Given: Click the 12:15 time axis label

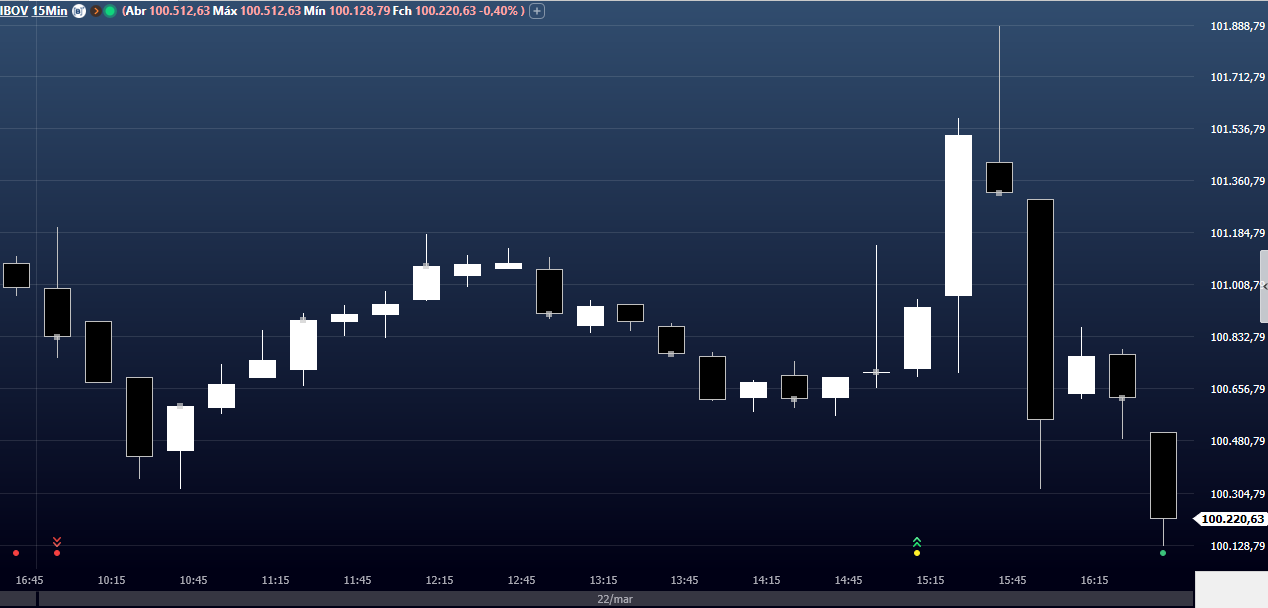Looking at the screenshot, I should 439,580.
